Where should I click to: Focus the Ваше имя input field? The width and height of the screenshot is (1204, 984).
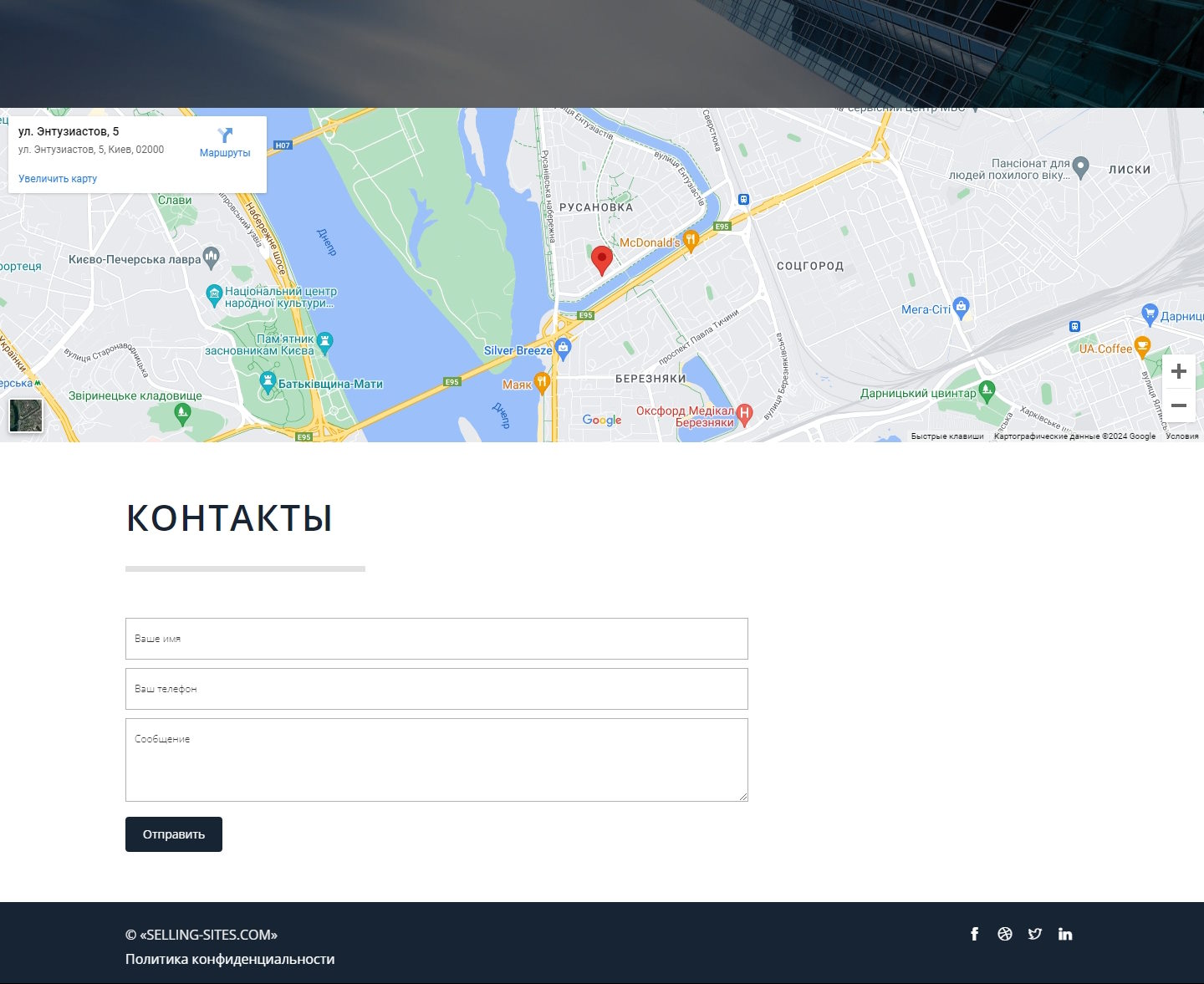436,639
